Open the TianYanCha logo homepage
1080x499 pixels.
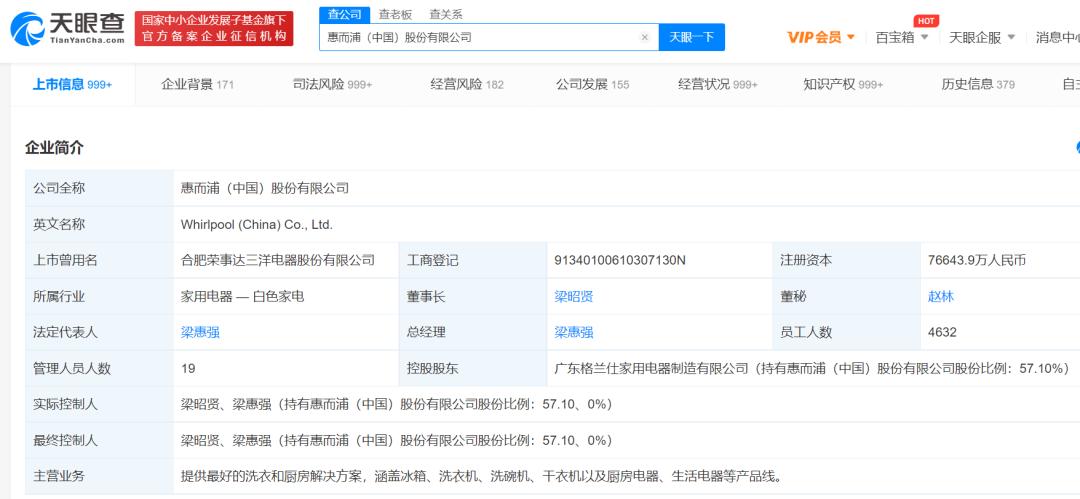[x=68, y=28]
